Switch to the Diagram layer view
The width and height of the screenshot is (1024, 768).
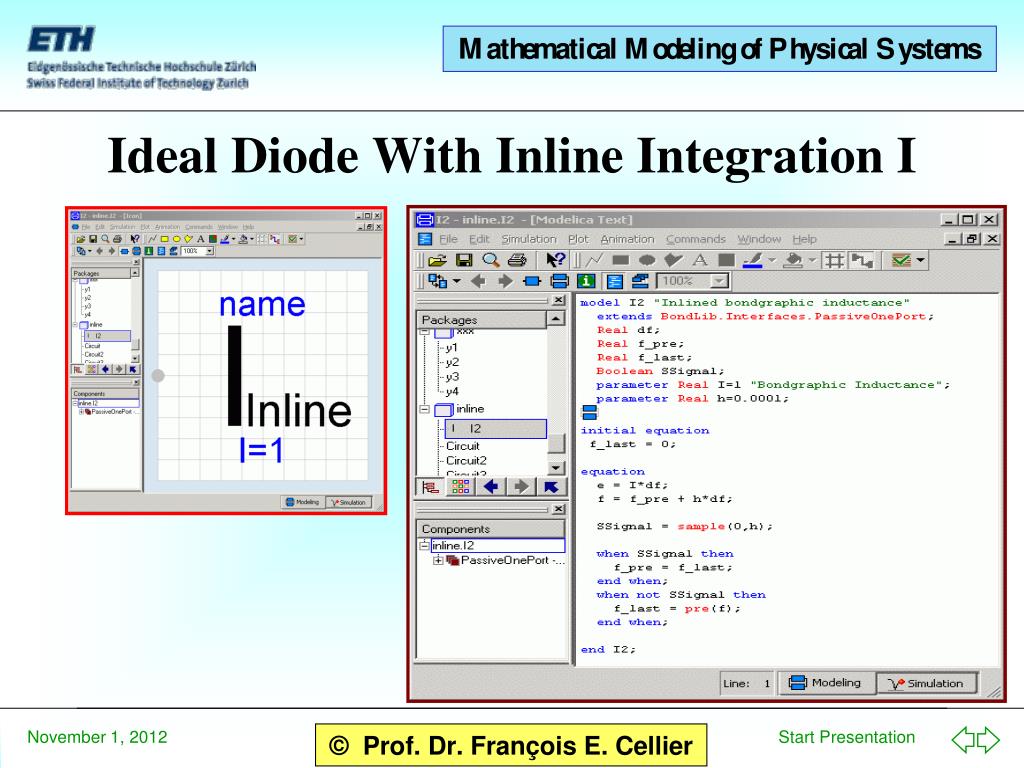pyautogui.click(x=559, y=281)
